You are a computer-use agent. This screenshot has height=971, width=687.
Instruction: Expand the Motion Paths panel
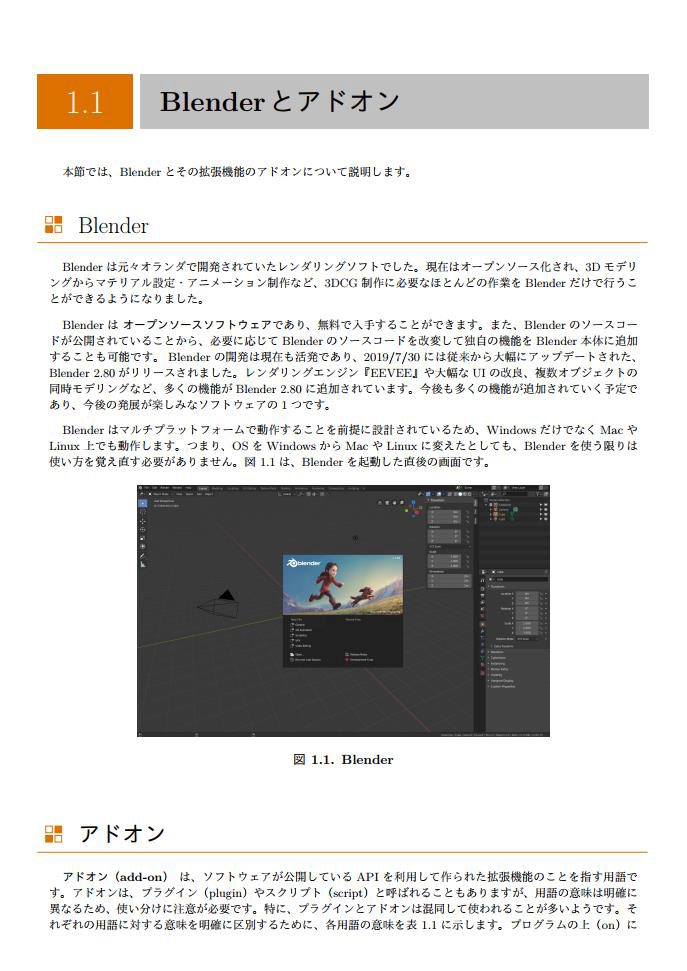(498, 669)
